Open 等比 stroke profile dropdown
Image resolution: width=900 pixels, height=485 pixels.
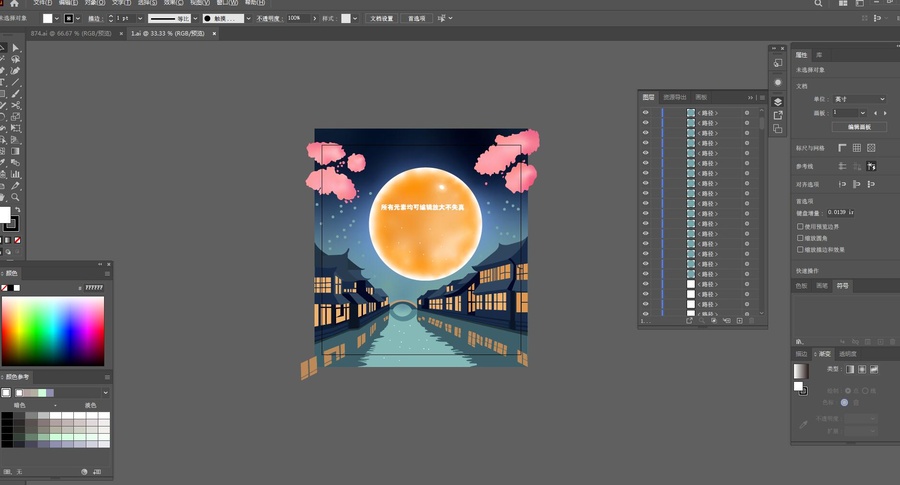pos(196,18)
